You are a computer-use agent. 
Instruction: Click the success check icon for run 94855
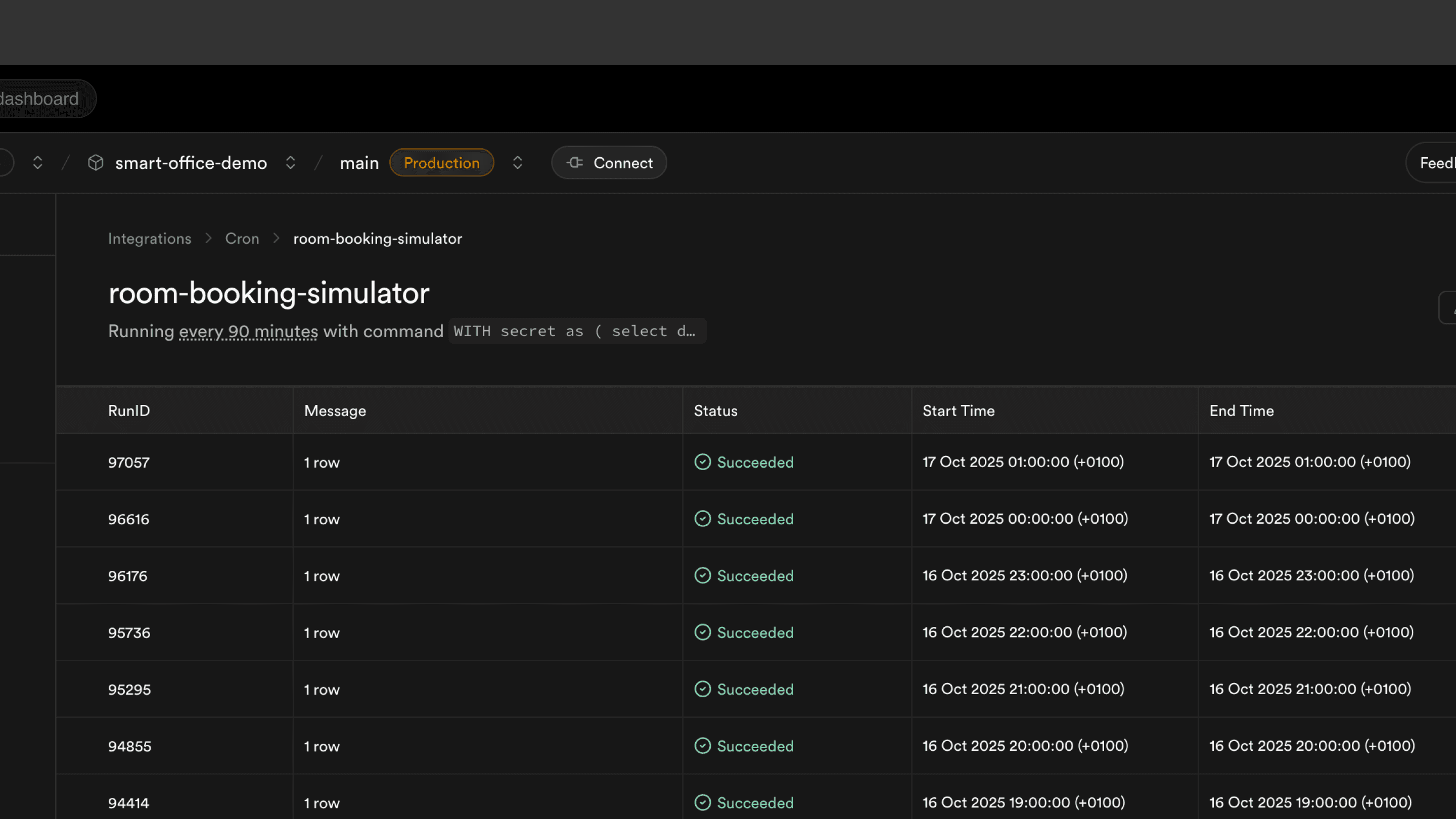pyautogui.click(x=703, y=746)
